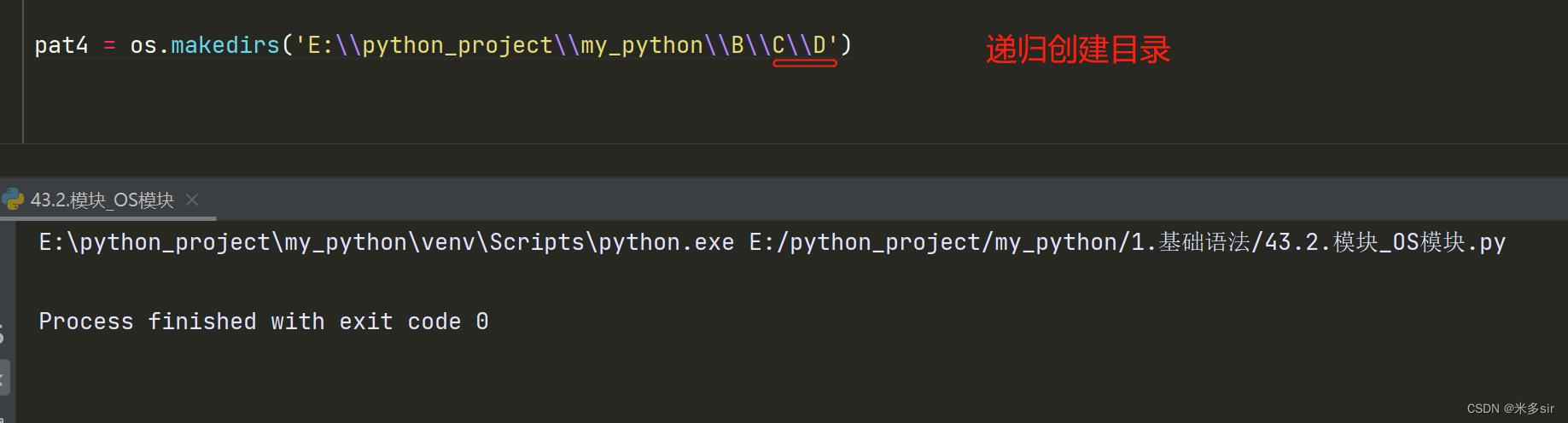Image resolution: width=1568 pixels, height=423 pixels.
Task: Click the Python icon on the run tab
Action: 13,200
